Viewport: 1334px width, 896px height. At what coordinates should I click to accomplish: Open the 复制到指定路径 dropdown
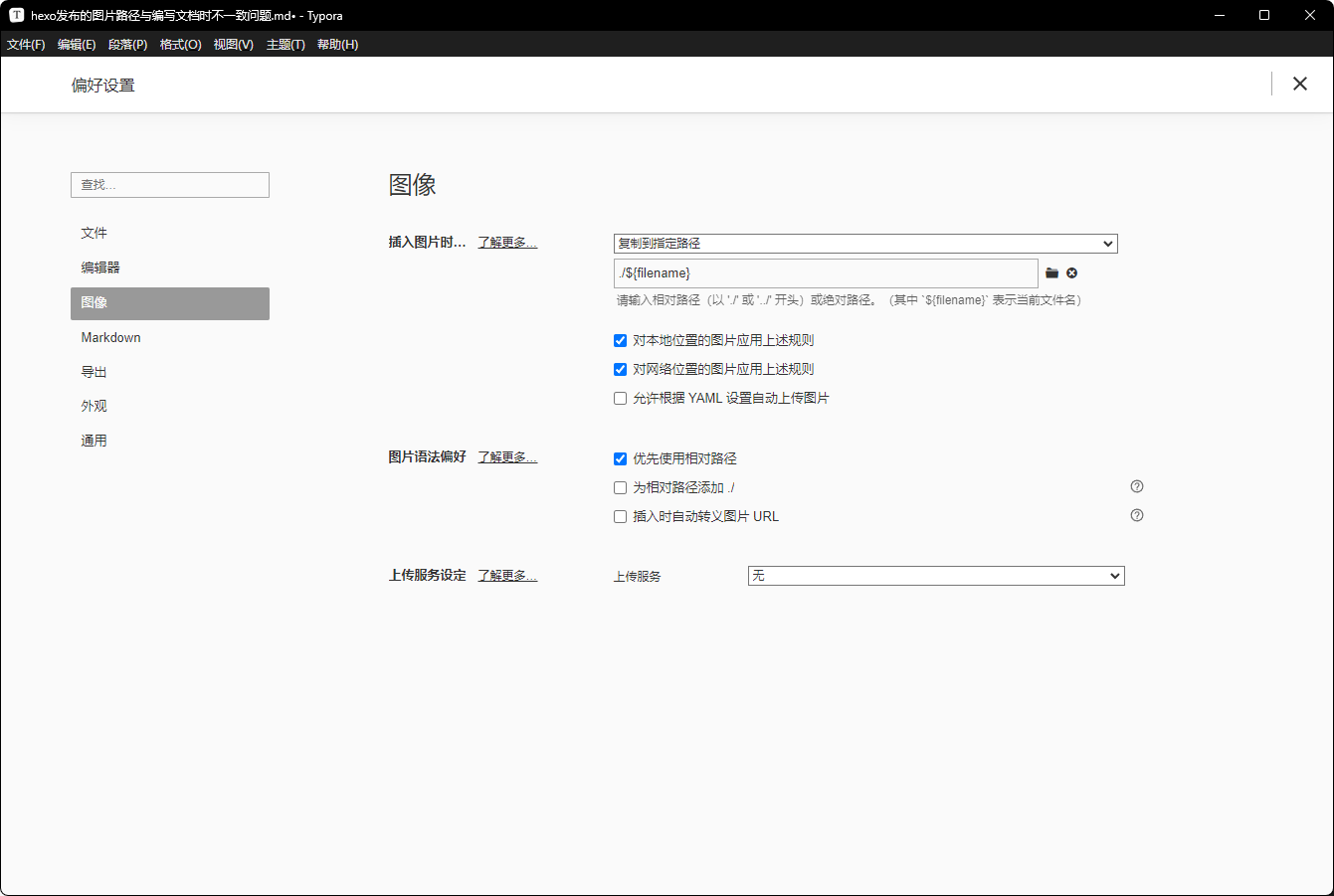point(864,244)
